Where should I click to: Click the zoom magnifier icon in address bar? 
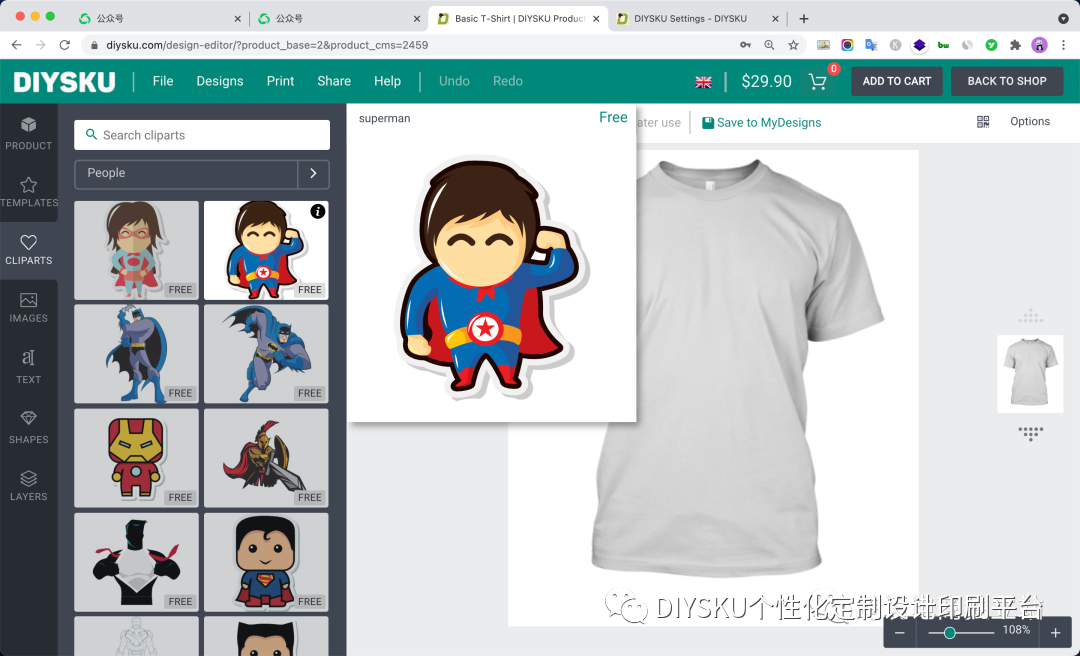[x=769, y=45]
